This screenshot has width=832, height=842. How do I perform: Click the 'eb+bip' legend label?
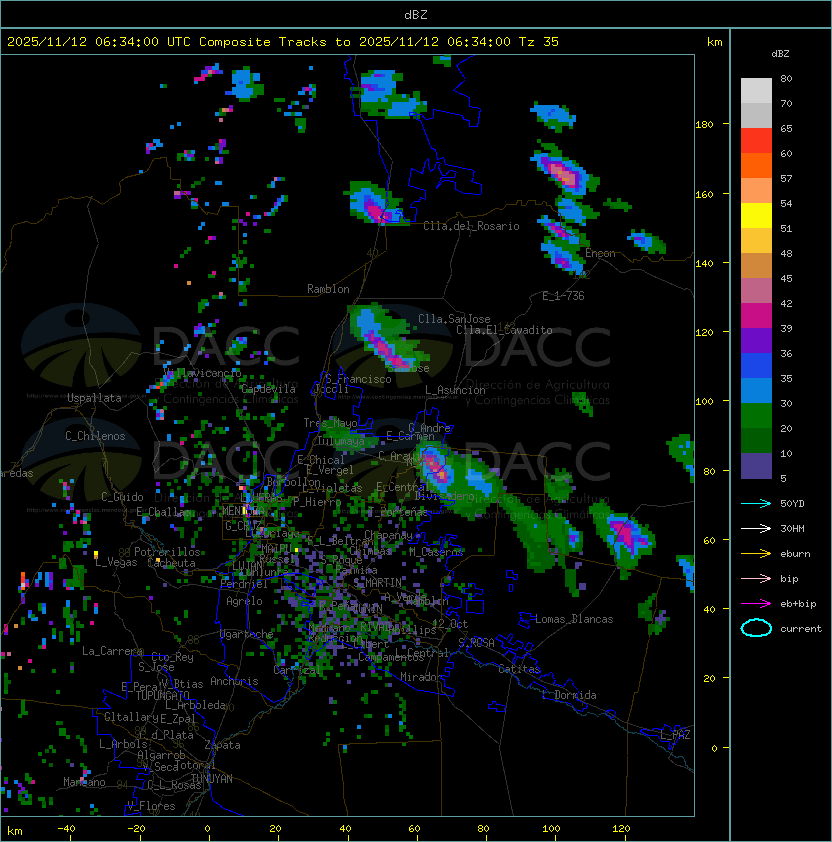[798, 604]
